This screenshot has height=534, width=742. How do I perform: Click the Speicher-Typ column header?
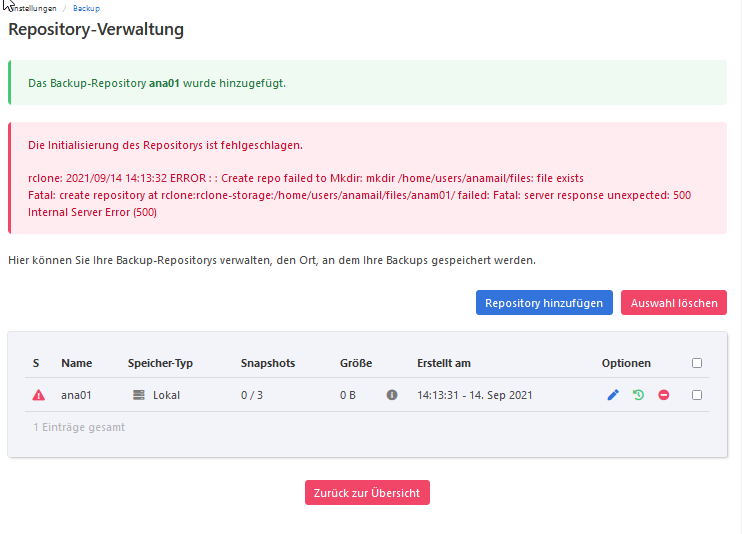click(160, 363)
